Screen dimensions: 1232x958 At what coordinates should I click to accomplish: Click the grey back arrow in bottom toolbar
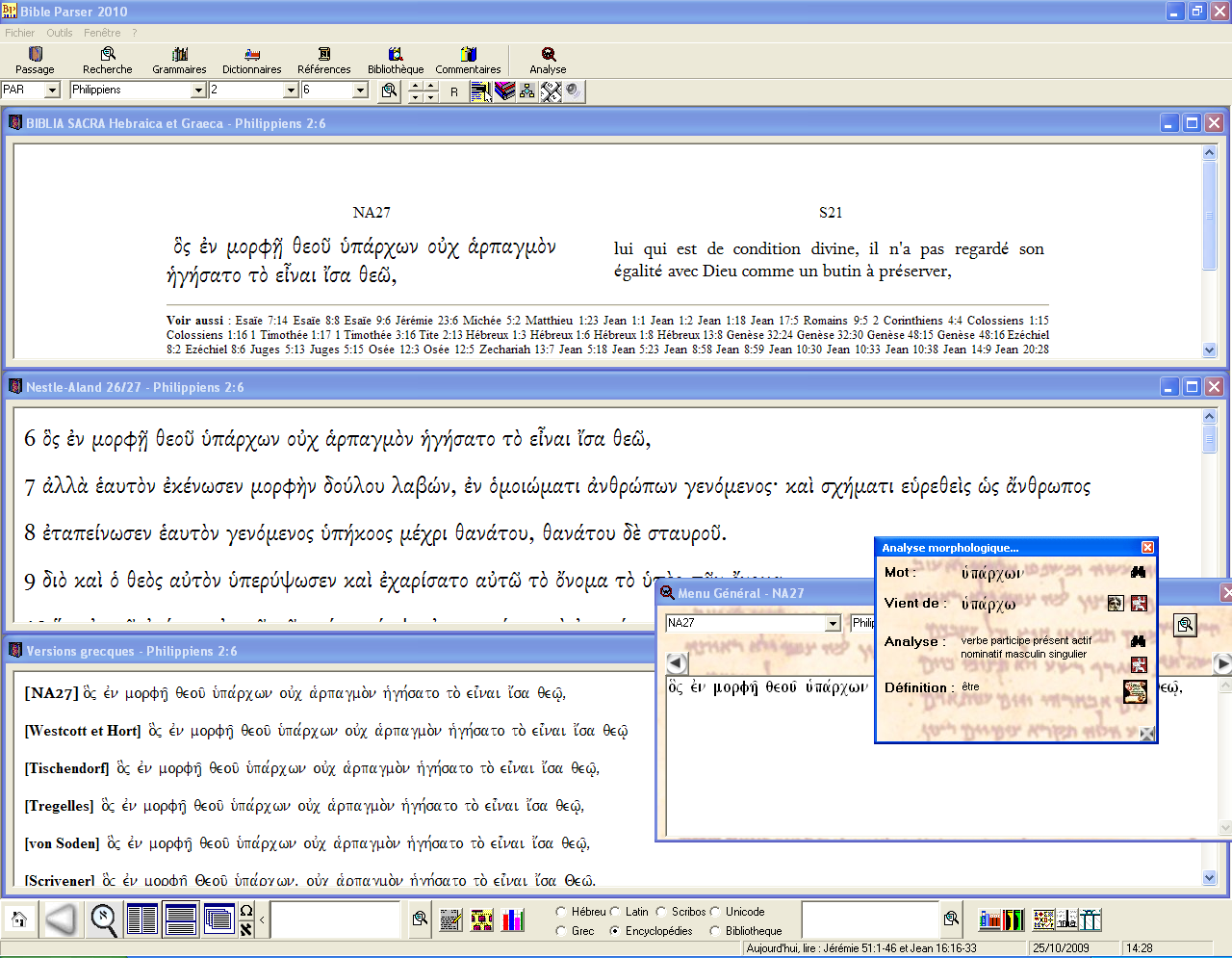tap(62, 919)
